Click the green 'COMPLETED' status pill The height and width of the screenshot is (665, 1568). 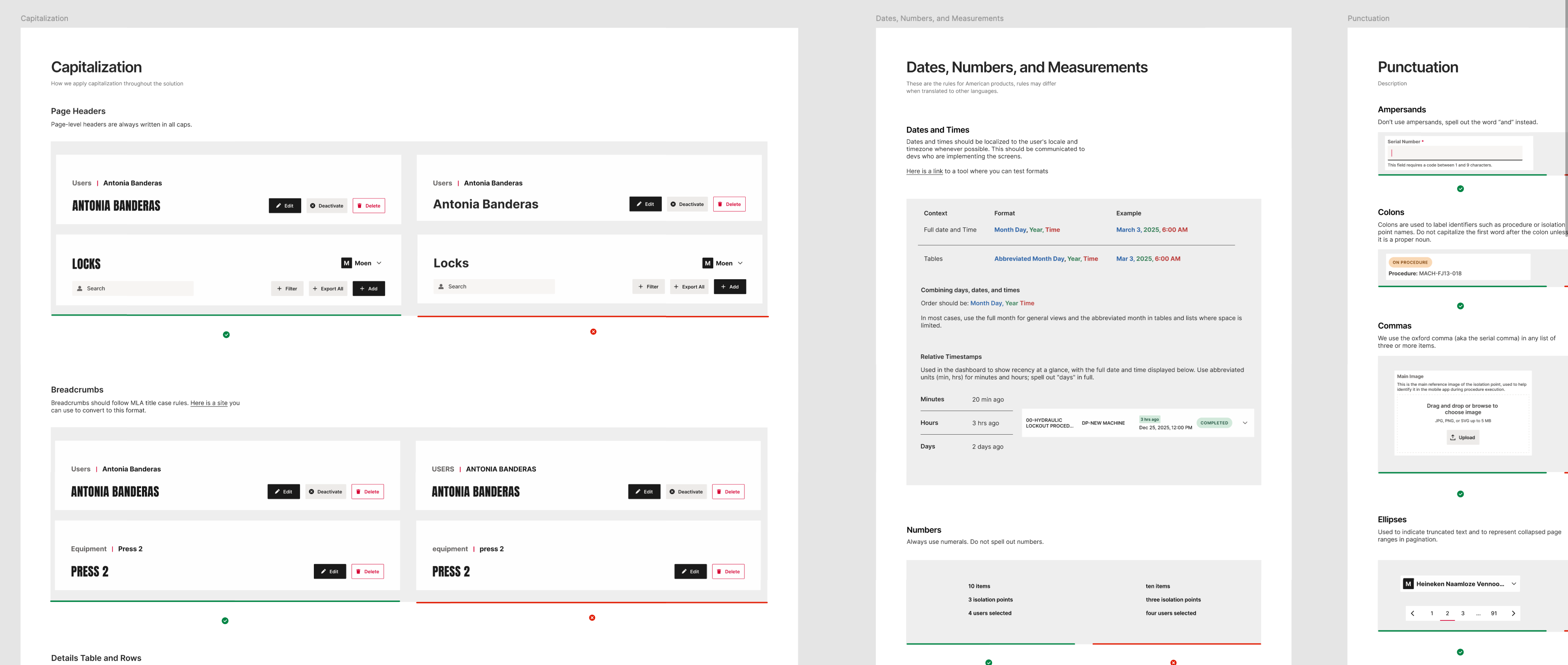pos(1214,423)
